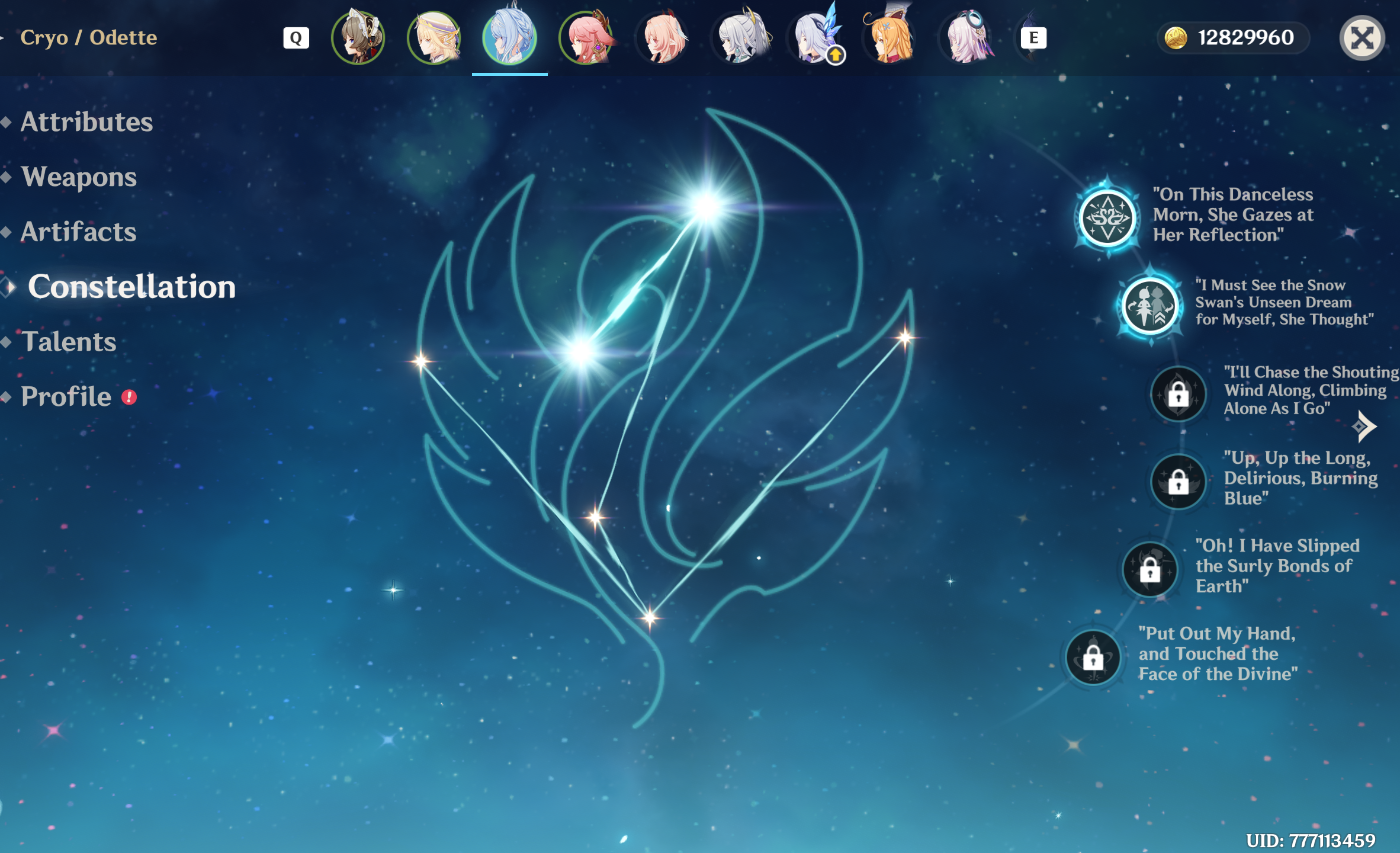Open the Talents menu
This screenshot has width=1400, height=853.
(69, 342)
